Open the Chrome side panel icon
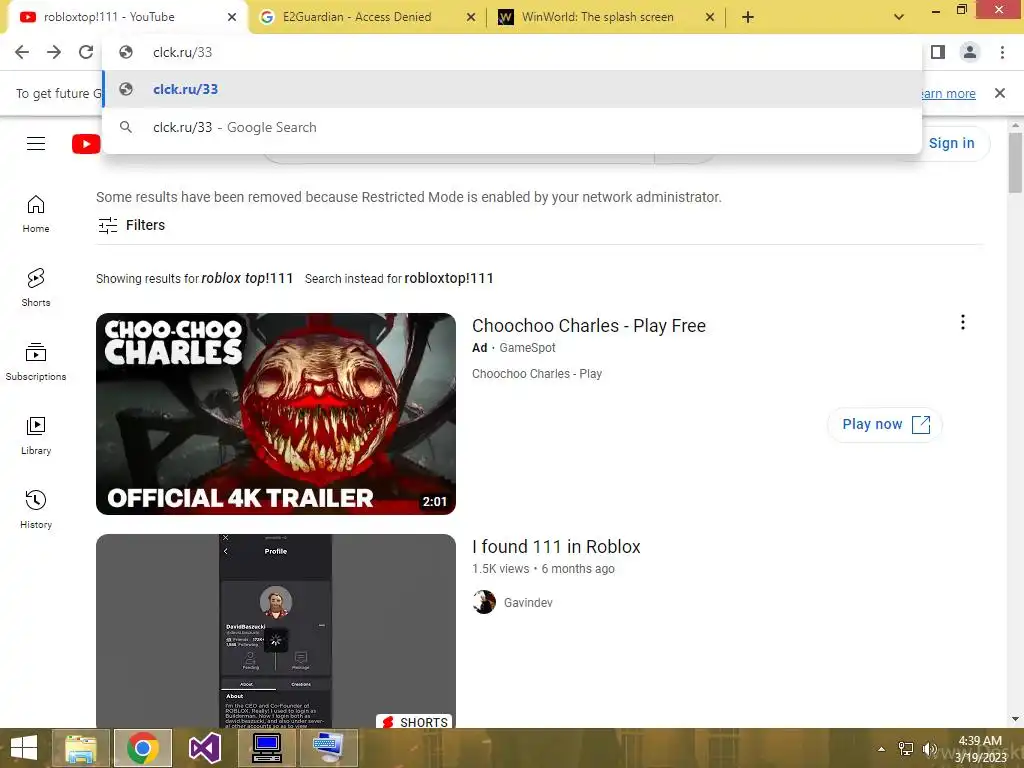 938,52
